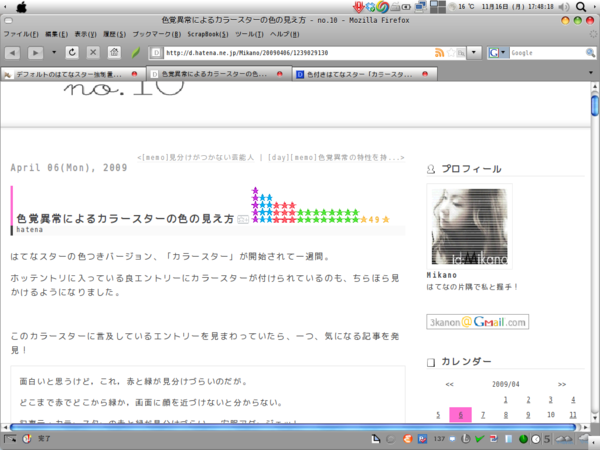
Task: Click the network computers tray icon
Action: point(421,7)
